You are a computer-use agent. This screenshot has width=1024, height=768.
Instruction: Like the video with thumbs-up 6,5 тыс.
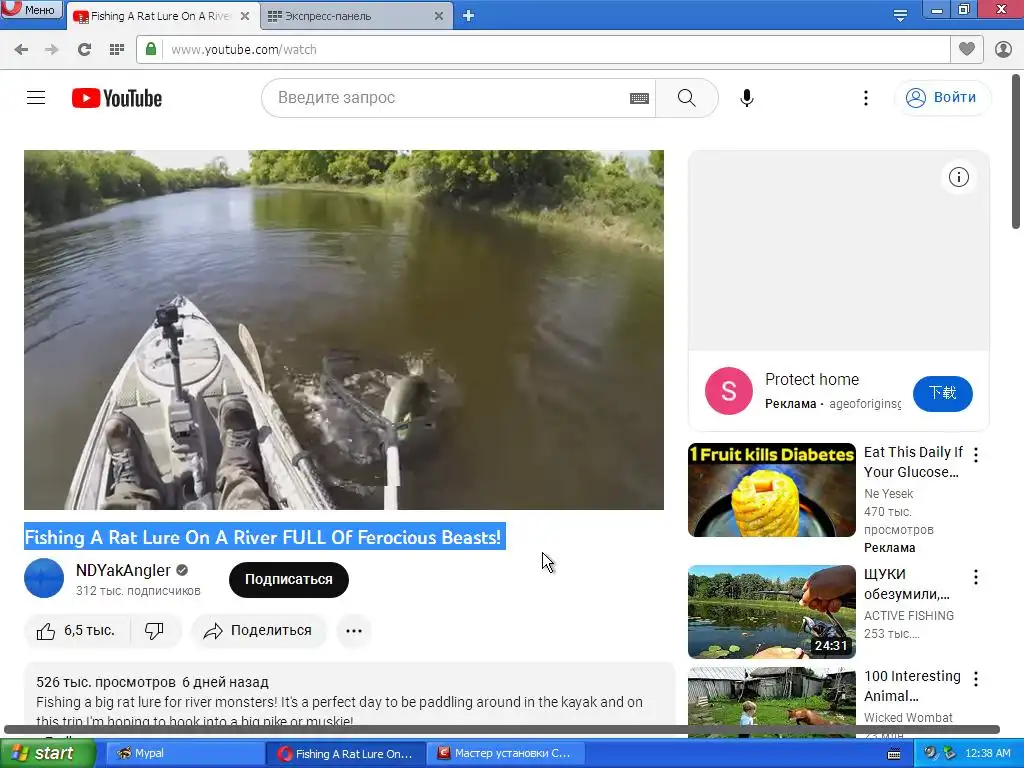(76, 631)
